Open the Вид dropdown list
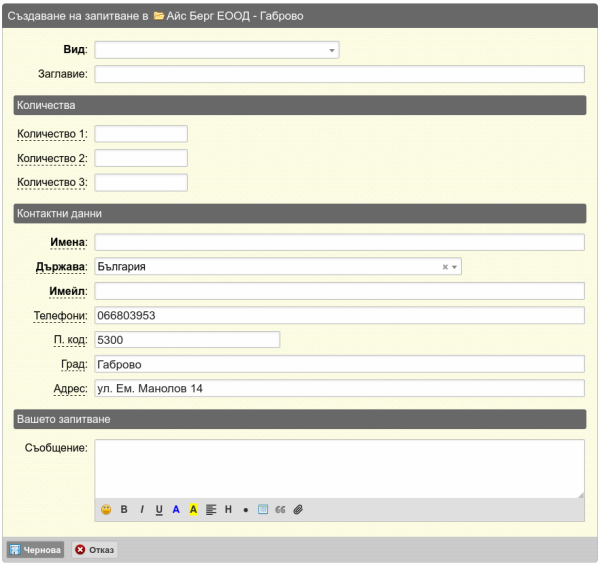Screen dimensions: 600x566 [217, 50]
